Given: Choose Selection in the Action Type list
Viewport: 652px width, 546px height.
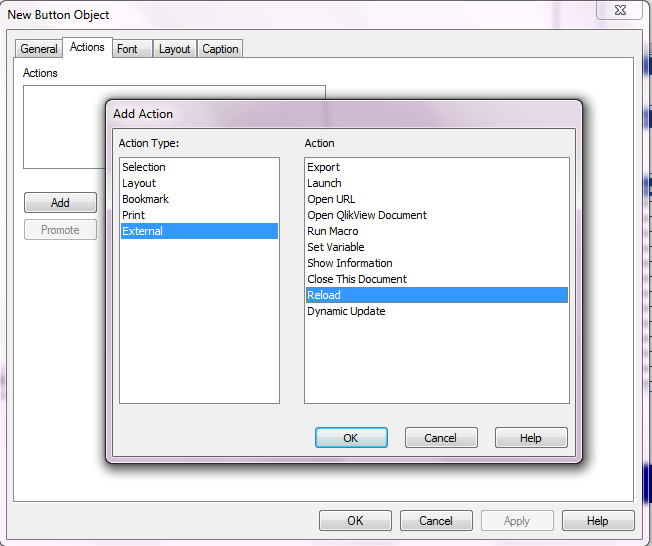Looking at the screenshot, I should [199, 167].
